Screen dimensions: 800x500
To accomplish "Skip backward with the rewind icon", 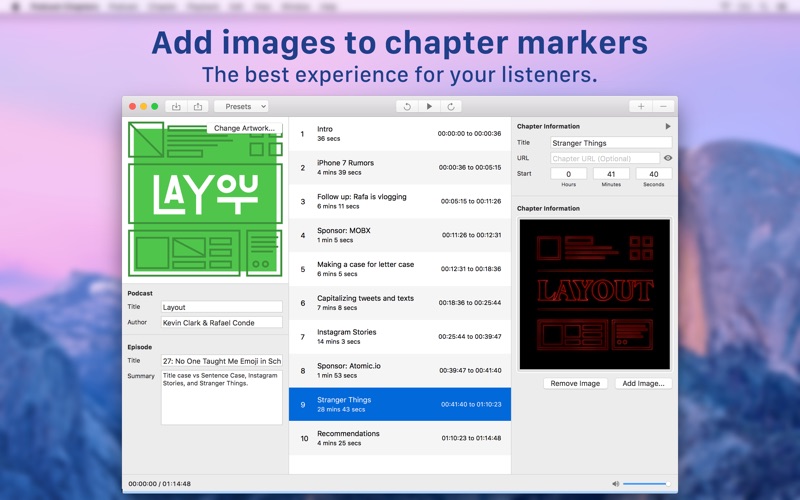I will coord(407,106).
